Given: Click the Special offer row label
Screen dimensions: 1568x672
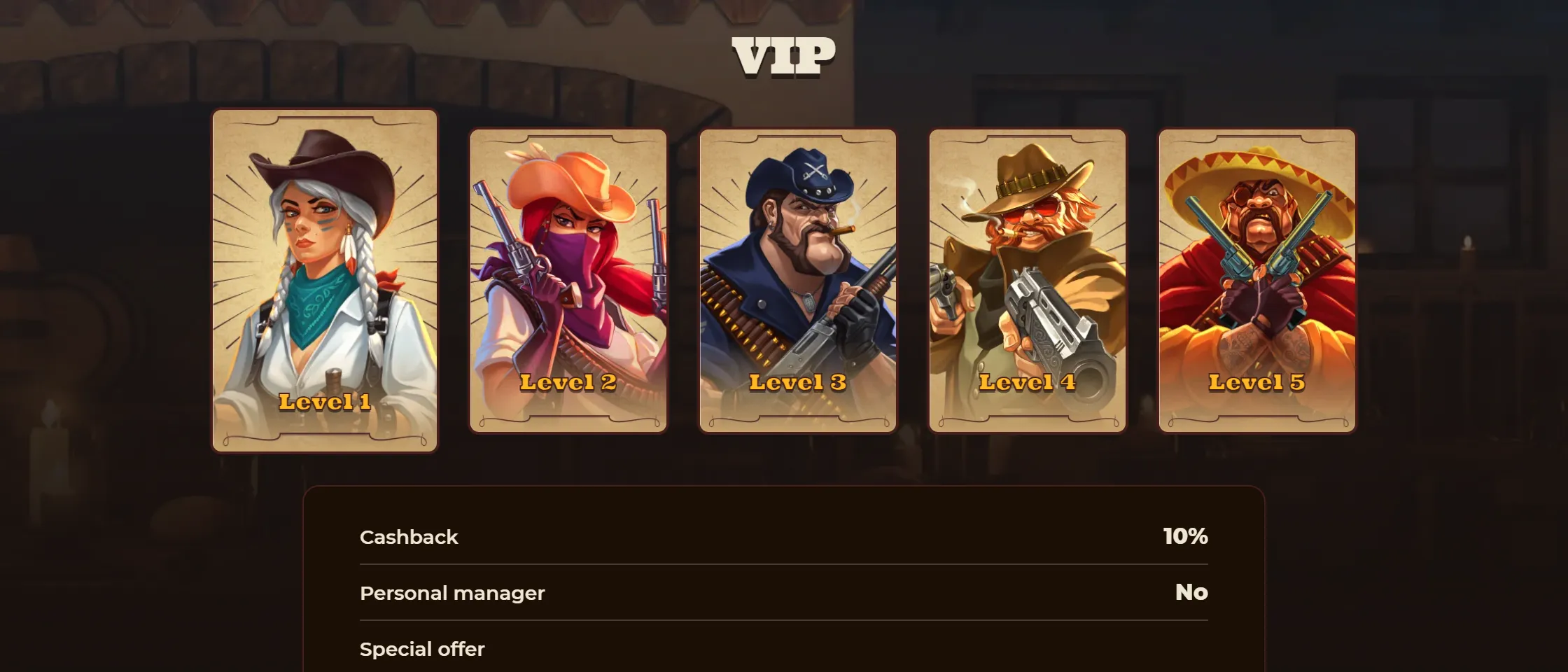Looking at the screenshot, I should (422, 649).
